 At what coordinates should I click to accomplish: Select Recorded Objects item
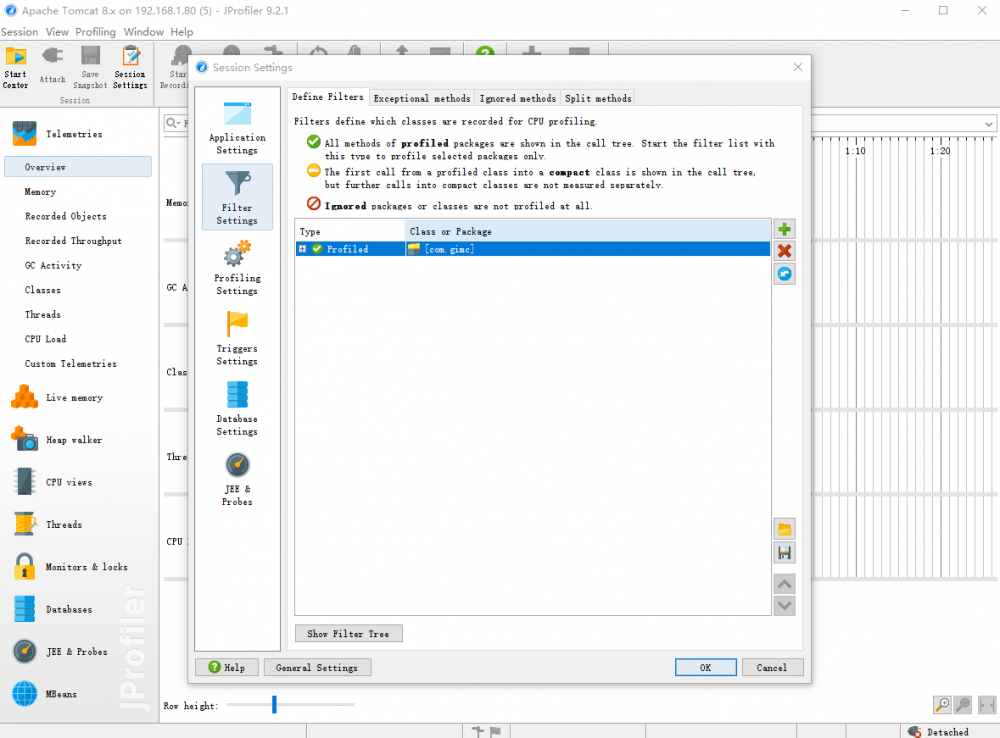click(x=66, y=216)
